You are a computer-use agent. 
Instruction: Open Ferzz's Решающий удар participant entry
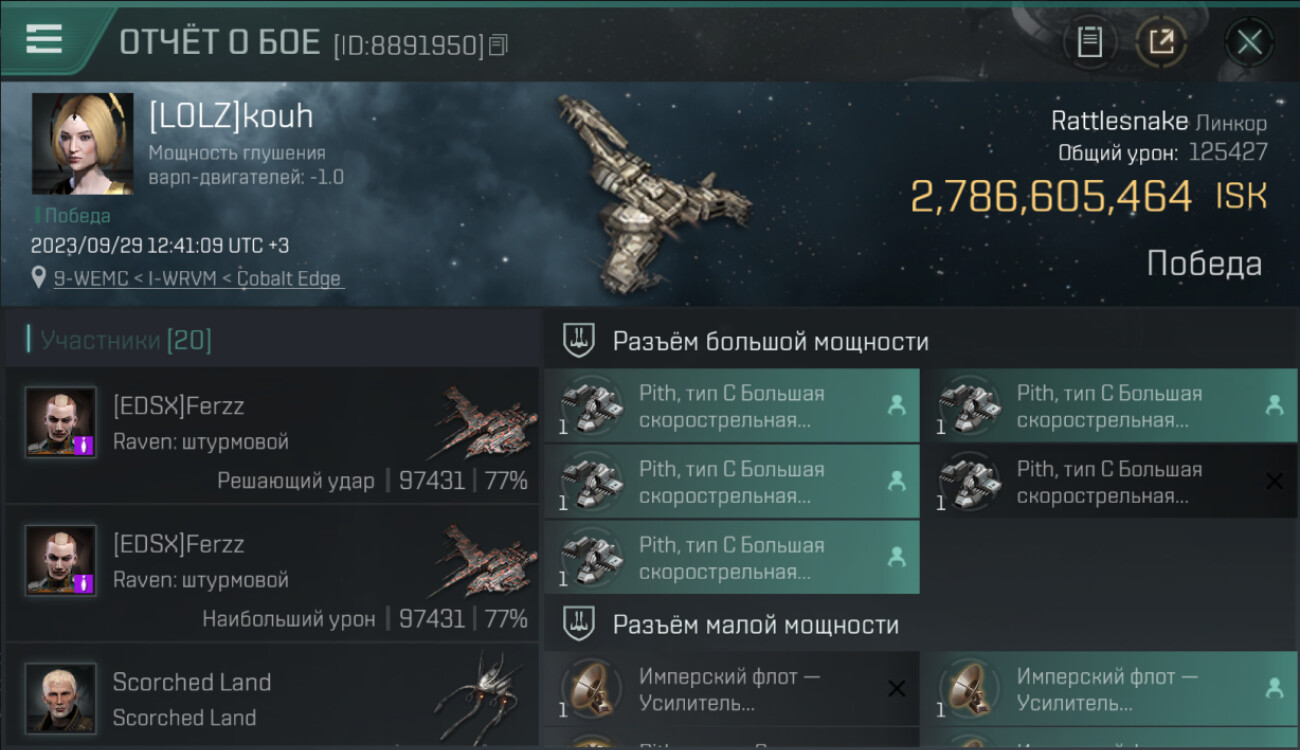[x=272, y=435]
